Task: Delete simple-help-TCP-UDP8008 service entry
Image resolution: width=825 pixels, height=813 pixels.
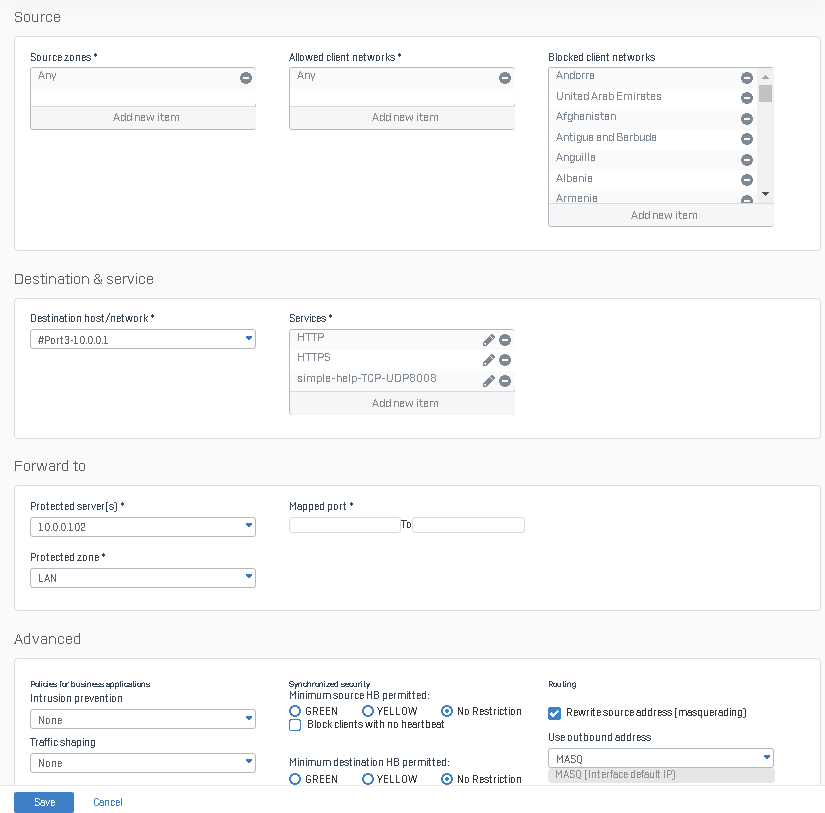Action: click(505, 381)
